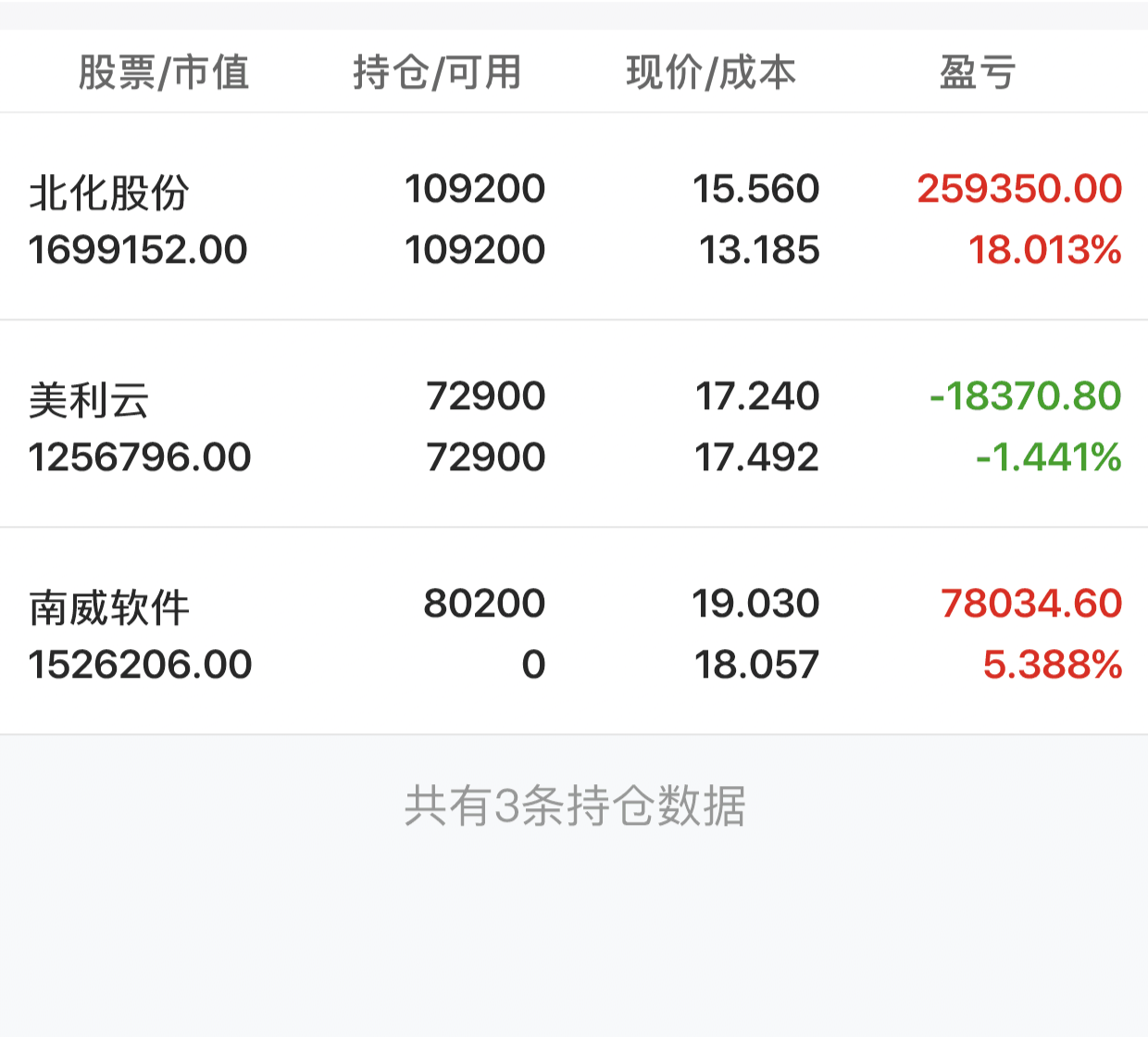Tap the 盈亏 column header

tap(978, 72)
